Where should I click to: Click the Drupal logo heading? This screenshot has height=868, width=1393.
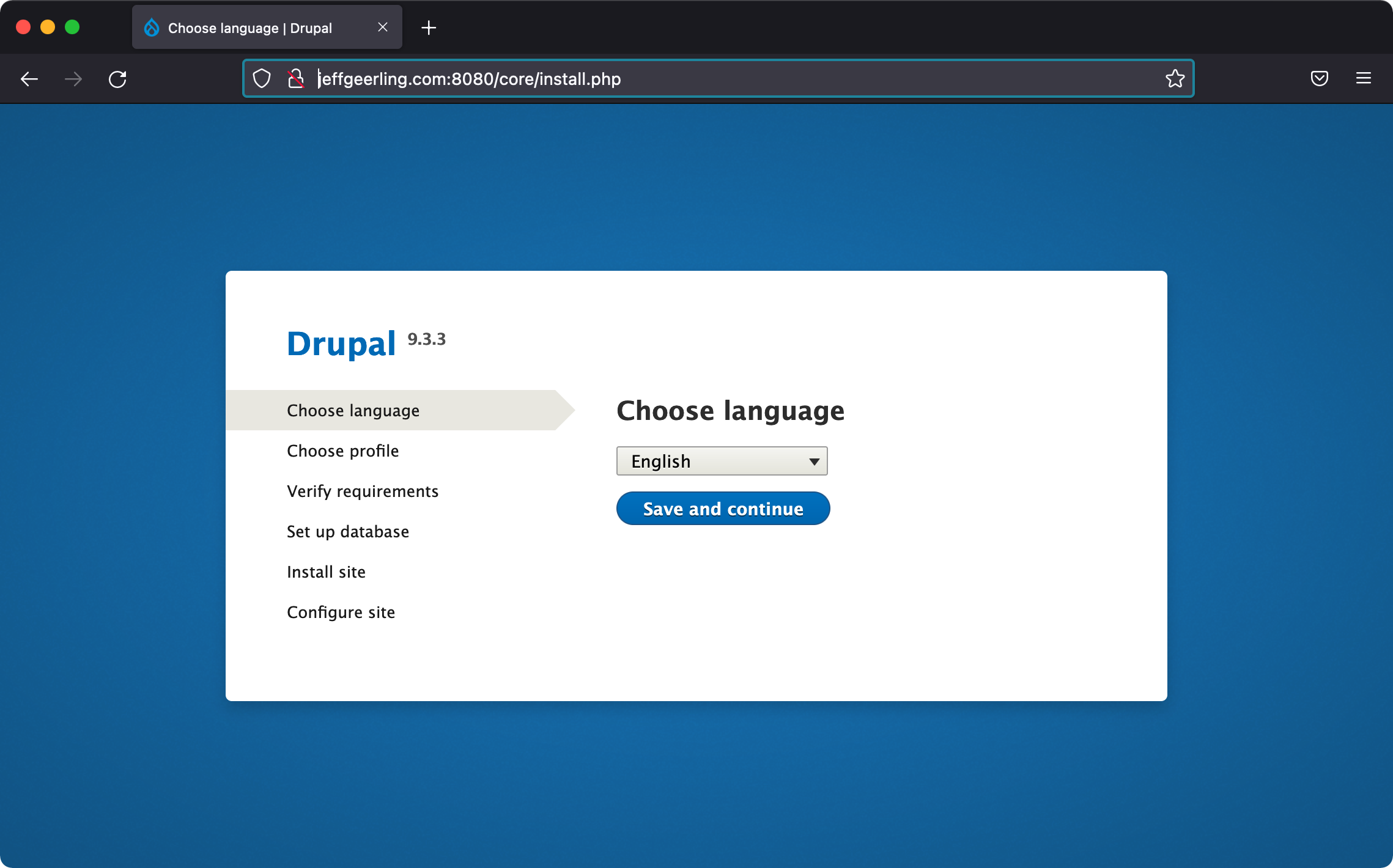pyautogui.click(x=341, y=342)
